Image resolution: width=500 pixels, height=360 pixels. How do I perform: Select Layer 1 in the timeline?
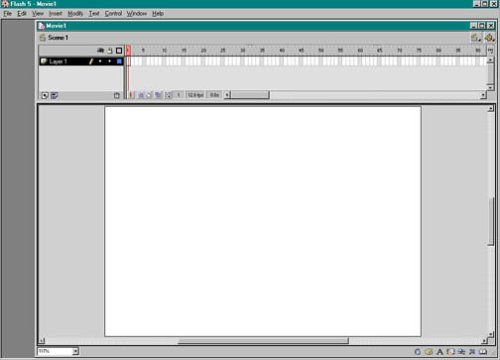tap(81, 61)
